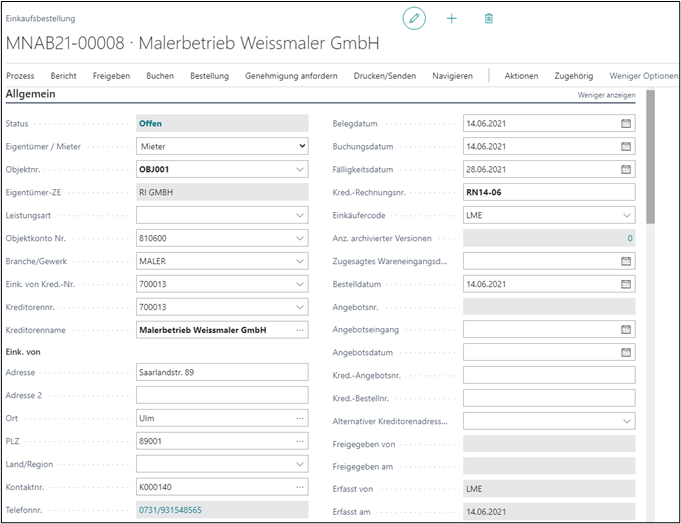Open the Buchen menu
The width and height of the screenshot is (681, 524).
(159, 76)
